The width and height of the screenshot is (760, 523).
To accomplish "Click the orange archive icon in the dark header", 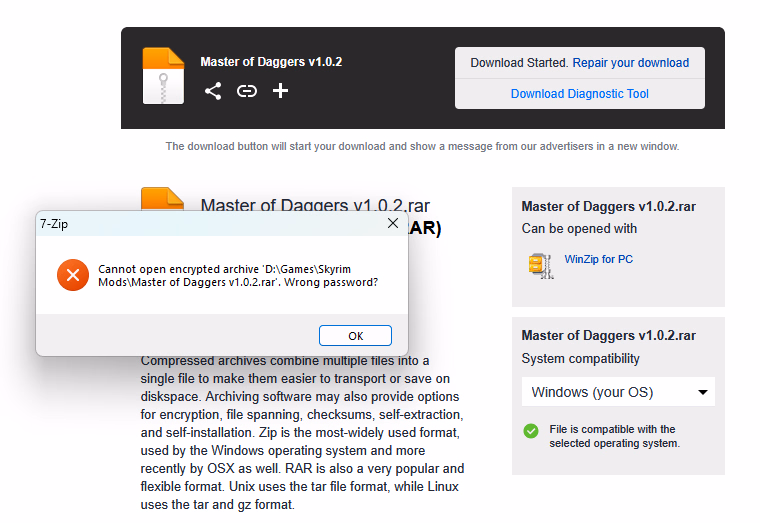I will 162,75.
